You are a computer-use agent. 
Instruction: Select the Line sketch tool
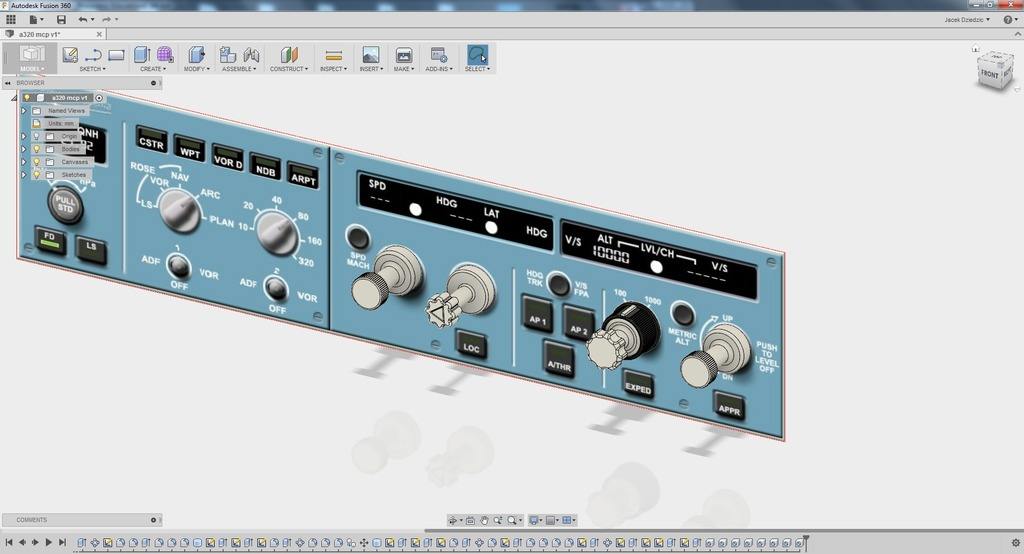93,54
